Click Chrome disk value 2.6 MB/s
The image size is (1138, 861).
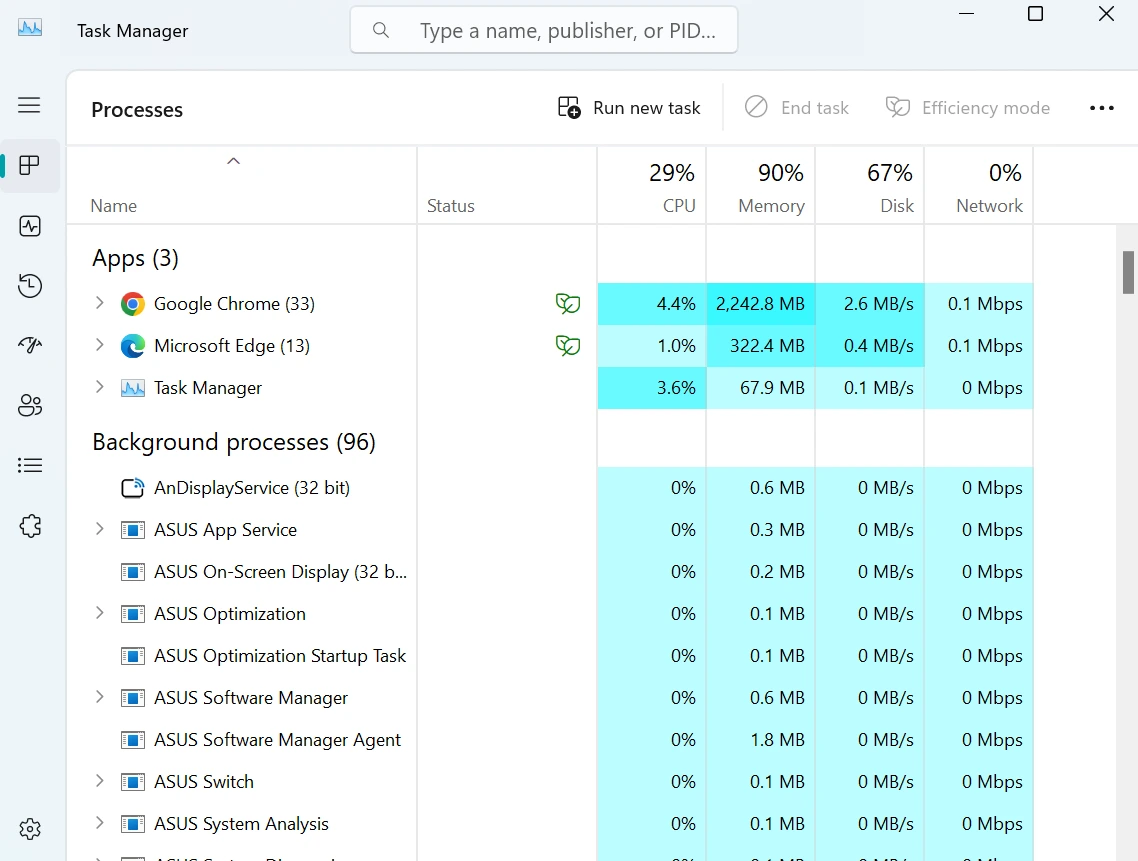click(878, 303)
